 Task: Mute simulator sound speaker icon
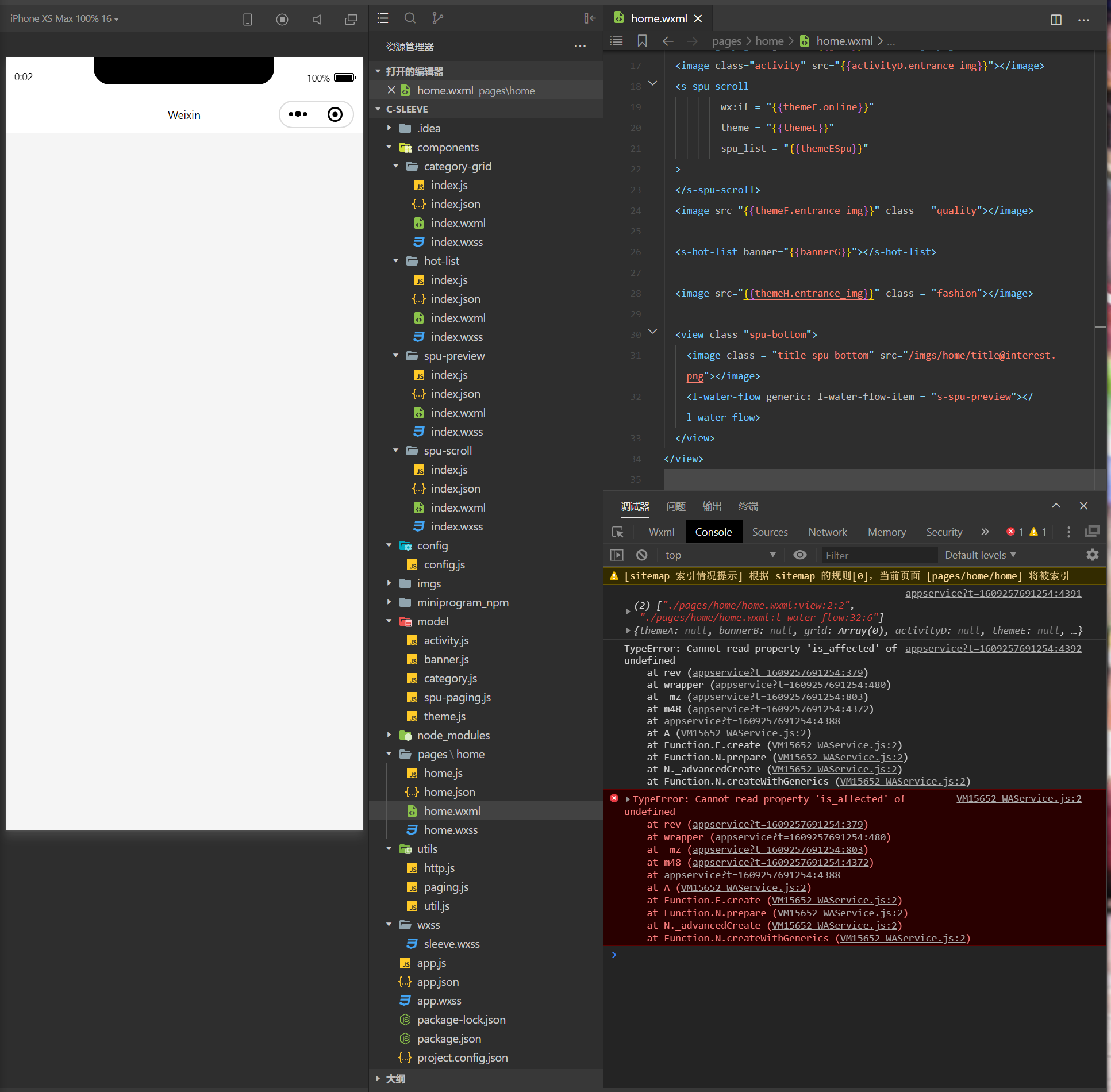317,19
